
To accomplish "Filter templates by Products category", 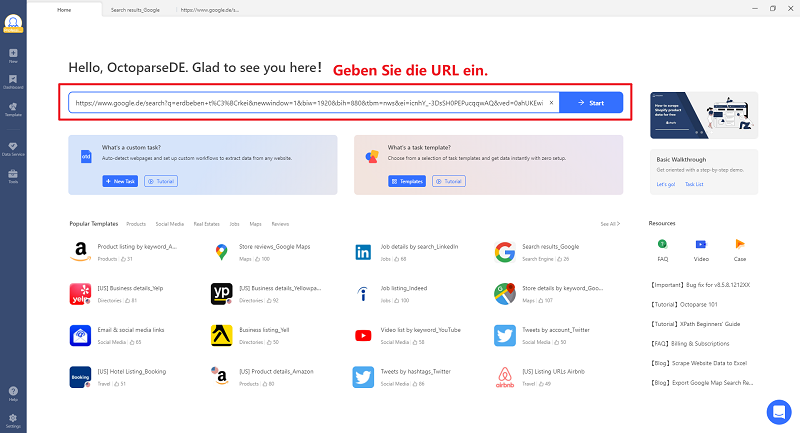I will tap(136, 224).
